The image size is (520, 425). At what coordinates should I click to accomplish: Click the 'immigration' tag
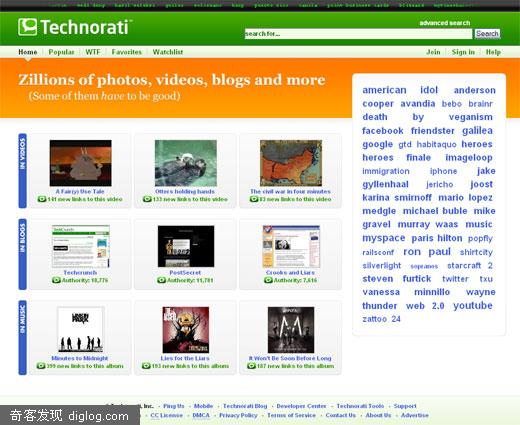386,171
